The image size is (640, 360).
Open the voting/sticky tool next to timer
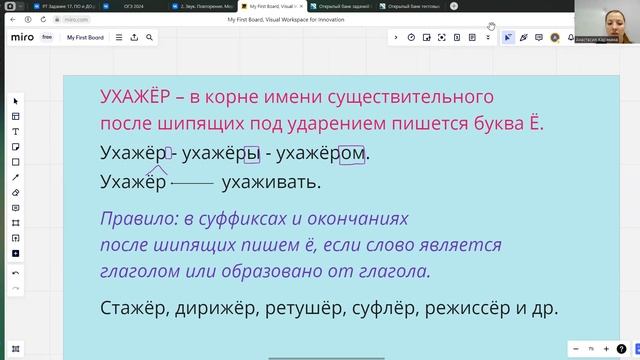[427, 38]
